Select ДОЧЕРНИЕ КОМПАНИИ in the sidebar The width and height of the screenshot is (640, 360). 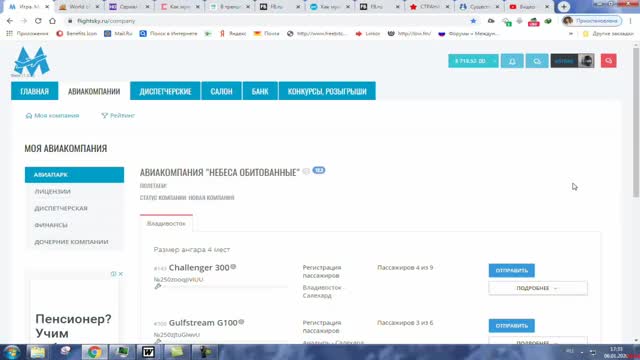click(x=74, y=242)
